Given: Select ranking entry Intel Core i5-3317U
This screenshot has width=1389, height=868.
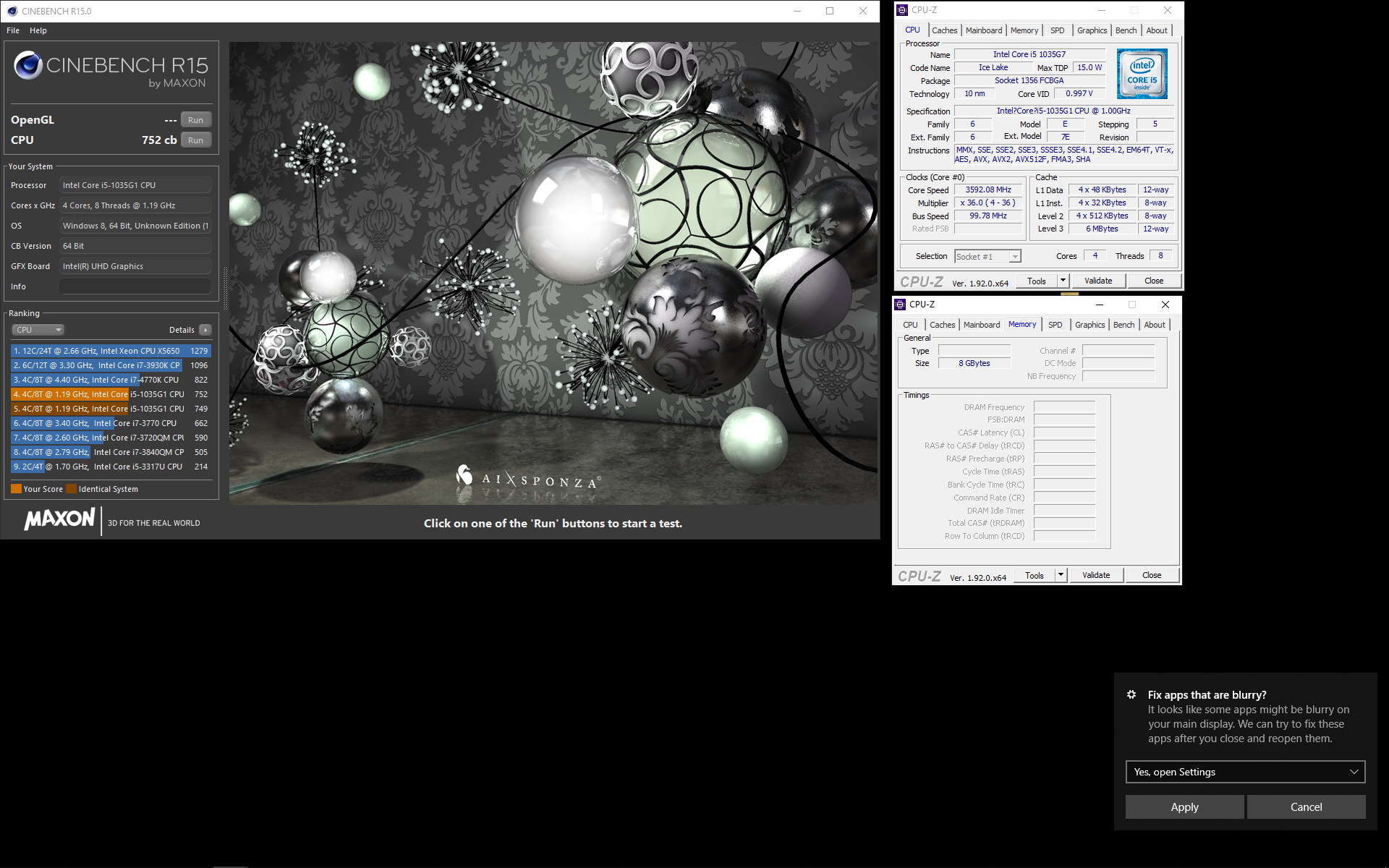Looking at the screenshot, I should tap(111, 467).
